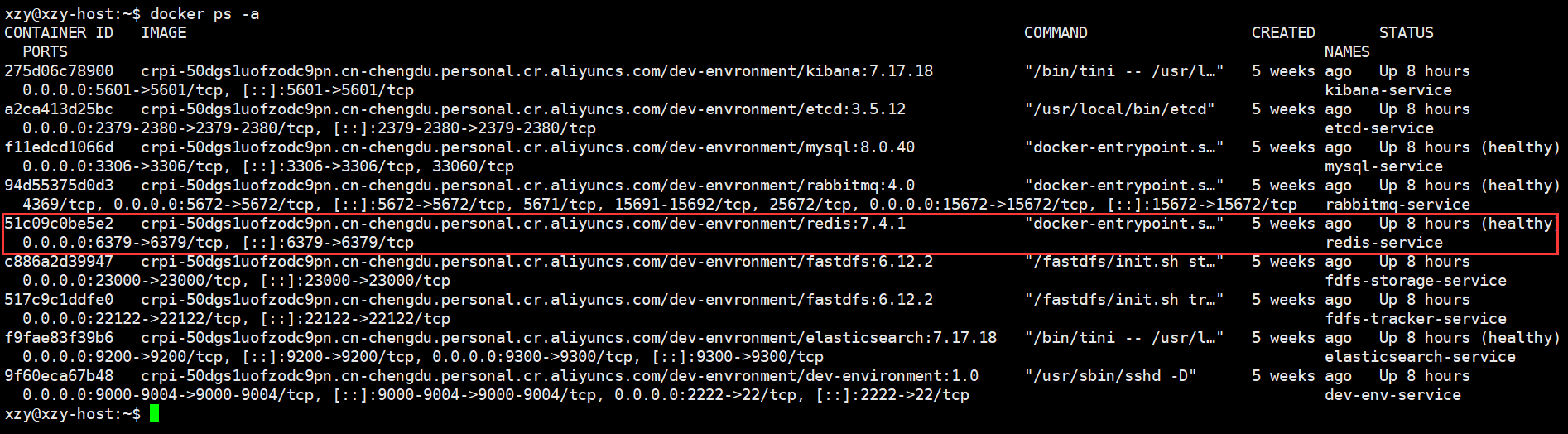Click the etcd:3.5.12 image path
The image size is (1568, 434).
[523, 109]
